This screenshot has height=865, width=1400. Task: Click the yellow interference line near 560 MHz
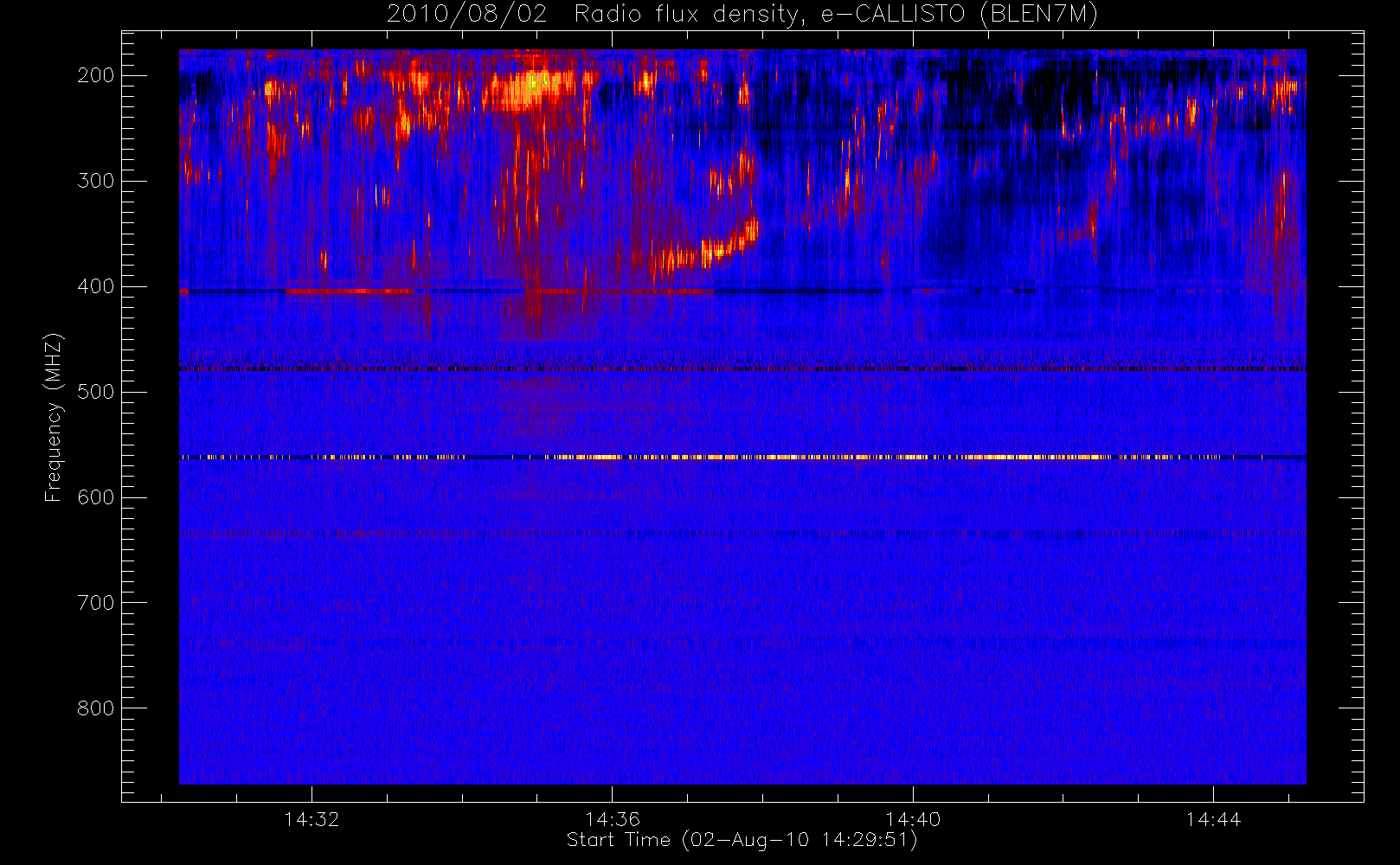tap(742, 457)
